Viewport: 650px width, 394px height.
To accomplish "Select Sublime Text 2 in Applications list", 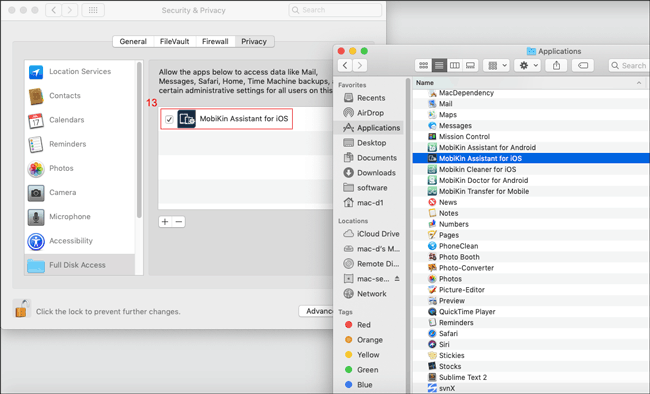I will (531, 377).
